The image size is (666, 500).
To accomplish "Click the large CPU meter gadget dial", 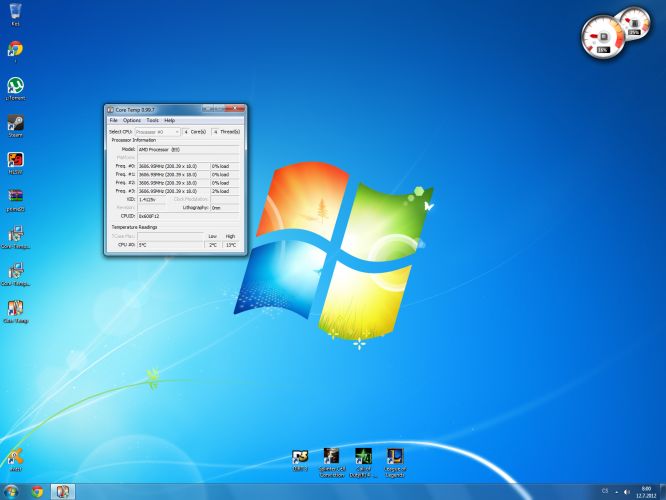I will click(602, 37).
